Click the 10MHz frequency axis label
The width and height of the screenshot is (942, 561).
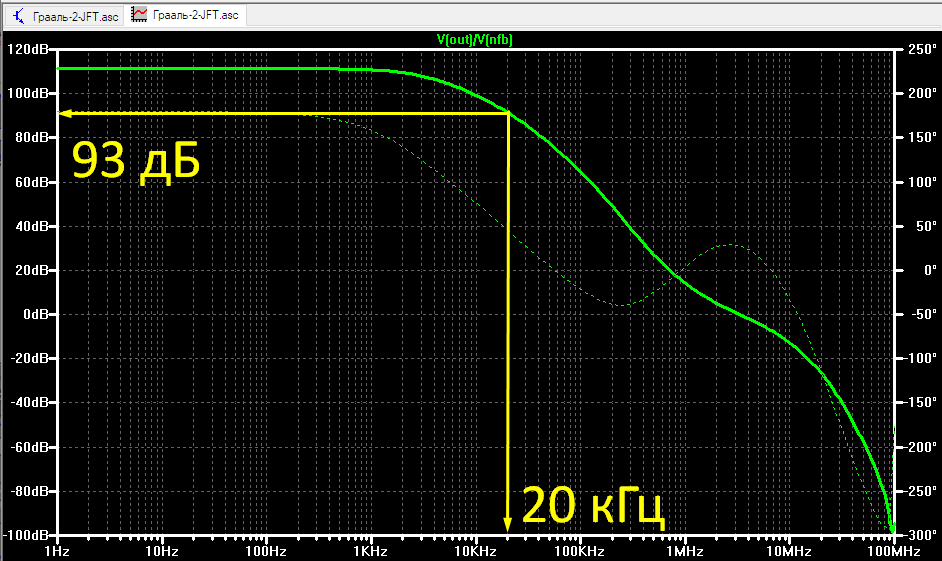(789, 551)
